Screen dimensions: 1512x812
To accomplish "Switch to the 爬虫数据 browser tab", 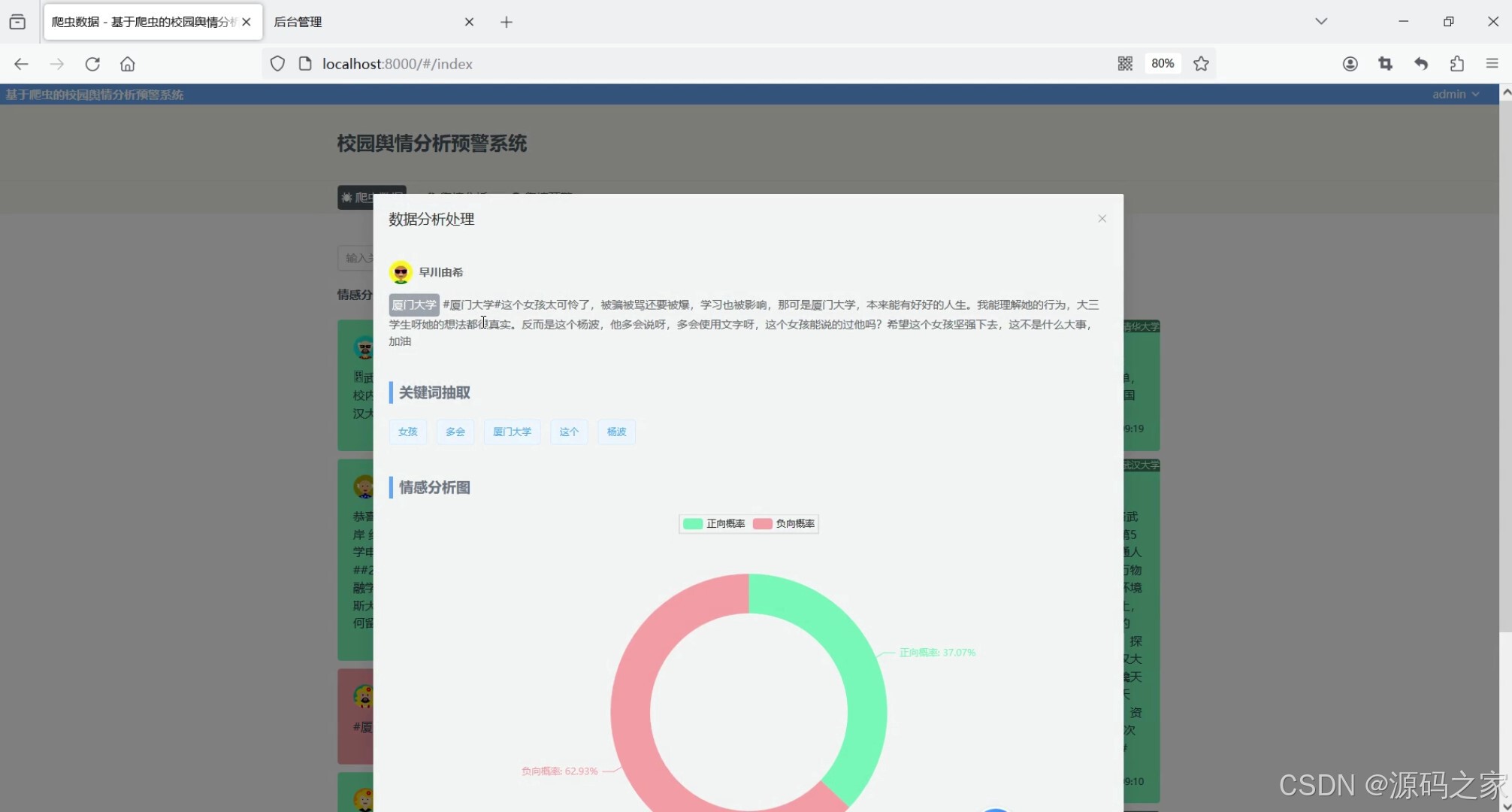I will coord(143,22).
